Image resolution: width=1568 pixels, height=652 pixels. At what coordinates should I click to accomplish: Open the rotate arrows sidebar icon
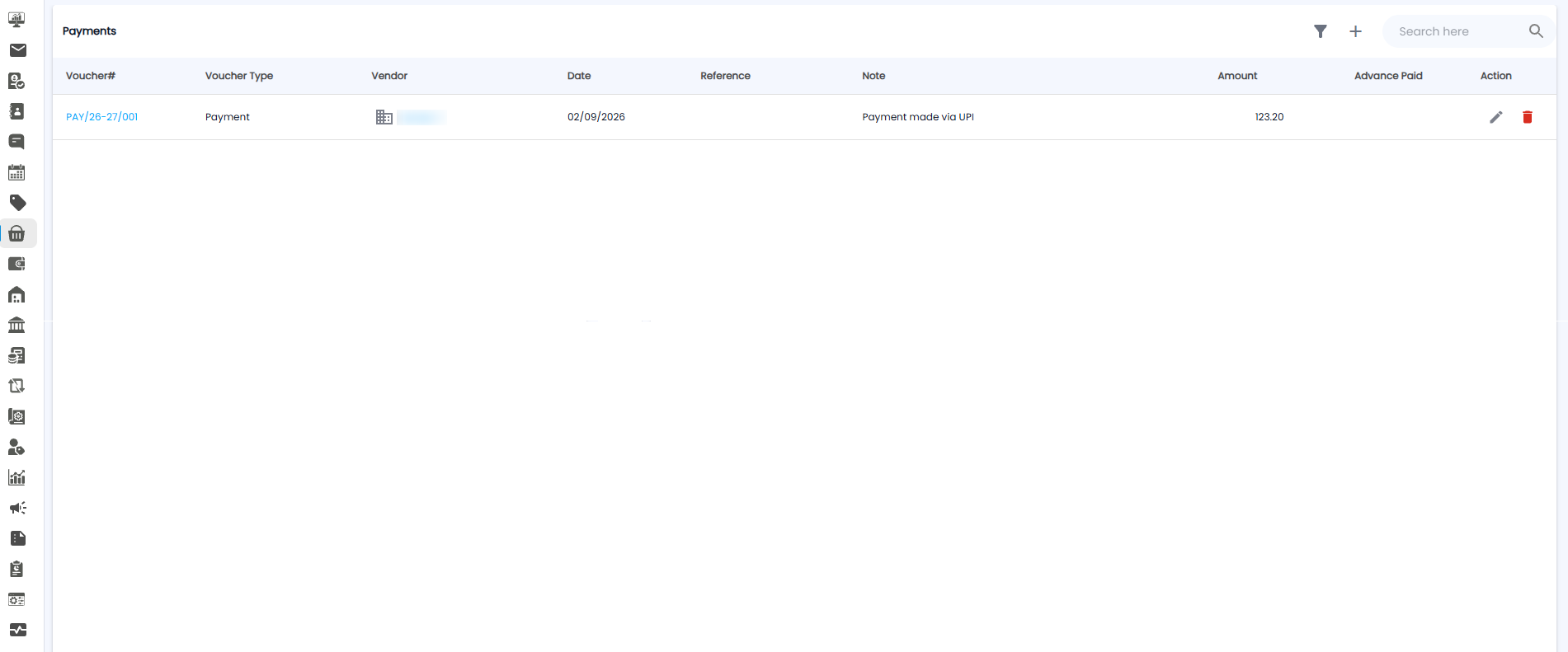click(16, 386)
